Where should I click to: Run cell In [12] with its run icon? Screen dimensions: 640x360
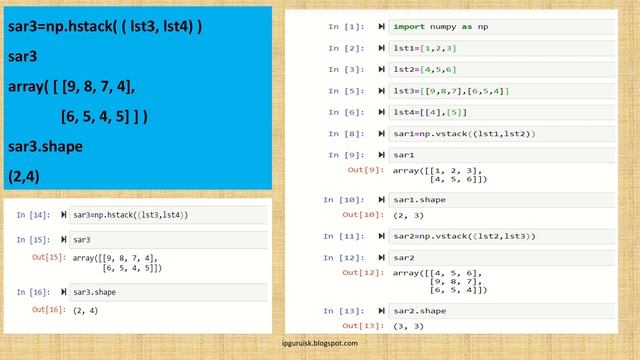pos(381,258)
